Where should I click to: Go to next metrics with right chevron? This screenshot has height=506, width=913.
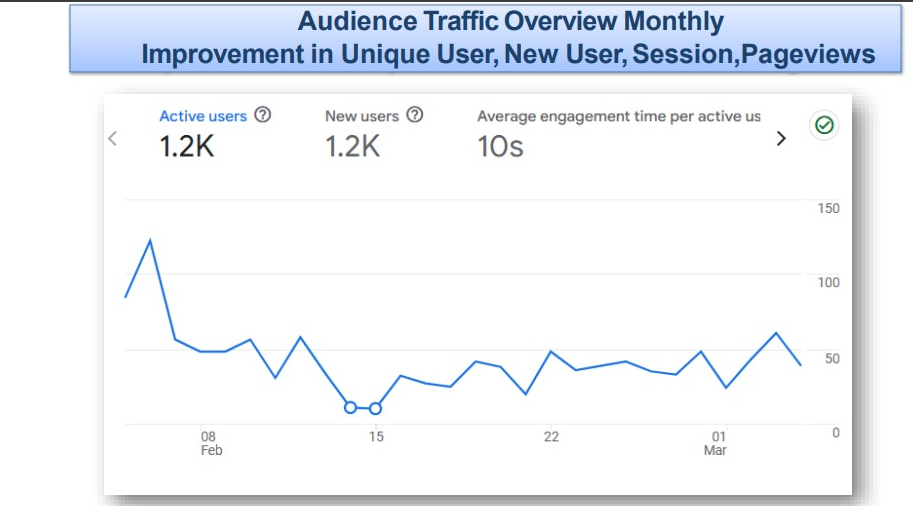[x=782, y=139]
